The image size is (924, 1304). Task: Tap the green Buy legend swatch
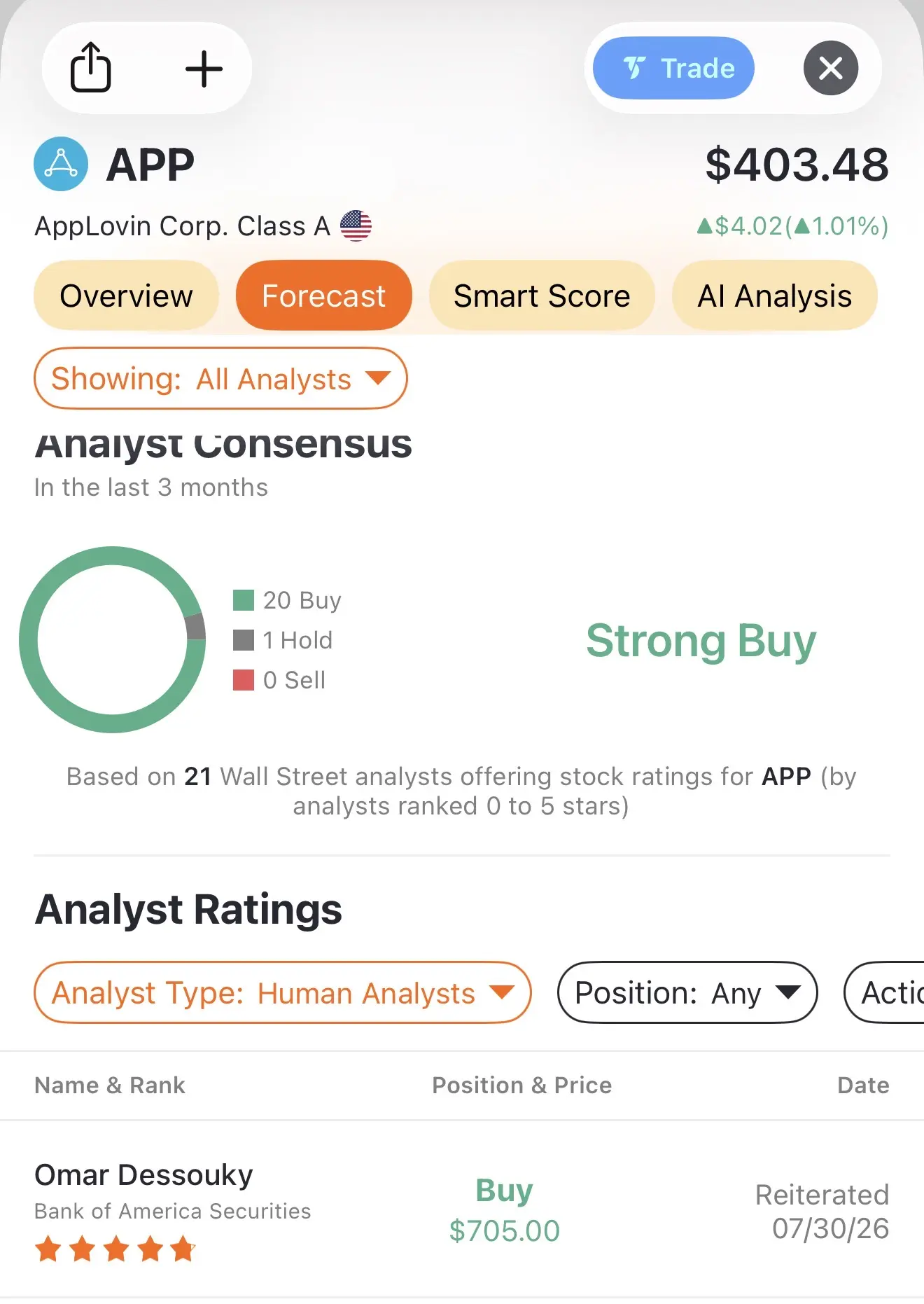pos(244,600)
